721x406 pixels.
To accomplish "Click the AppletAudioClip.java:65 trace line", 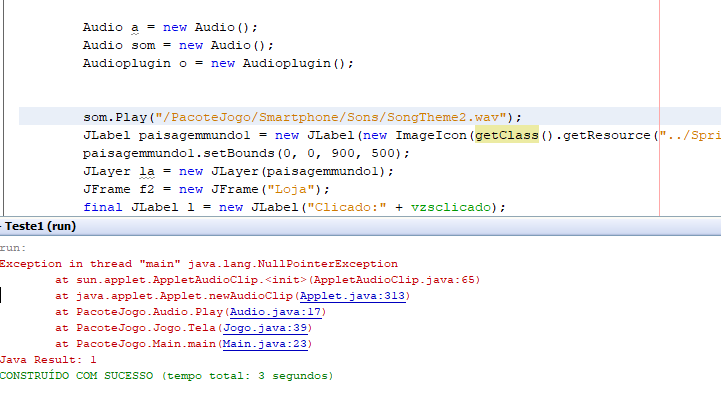I will point(268,280).
